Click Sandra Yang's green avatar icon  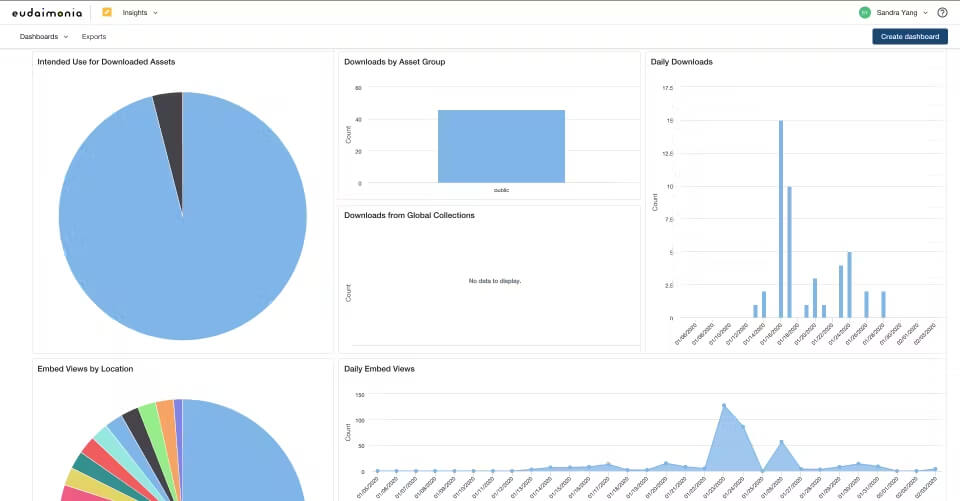tap(864, 12)
